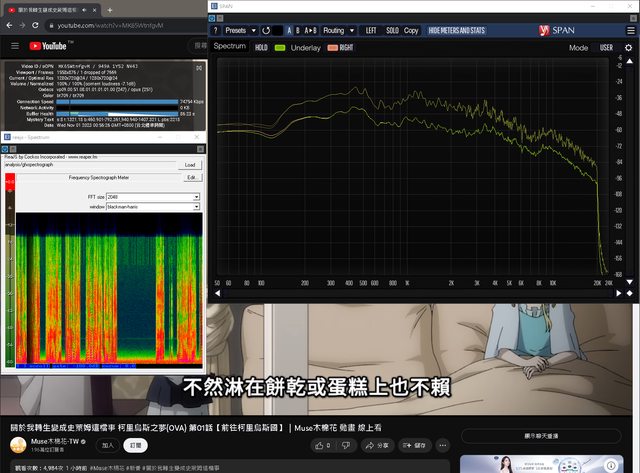This screenshot has height=473, width=640.
Task: Open the Presets dropdown in SPAN
Action: (240, 31)
